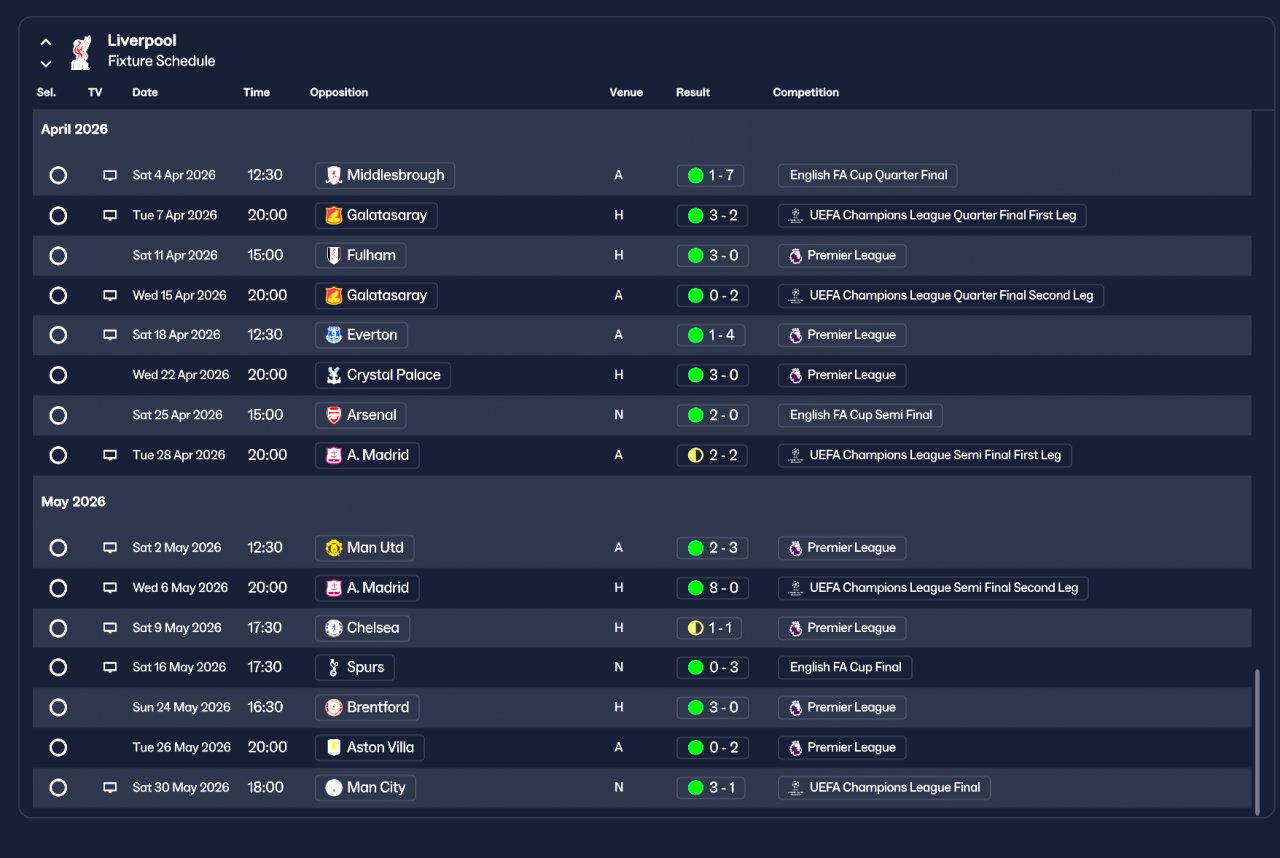
Task: Select the Spurs fixture radio button
Action: 58,667
